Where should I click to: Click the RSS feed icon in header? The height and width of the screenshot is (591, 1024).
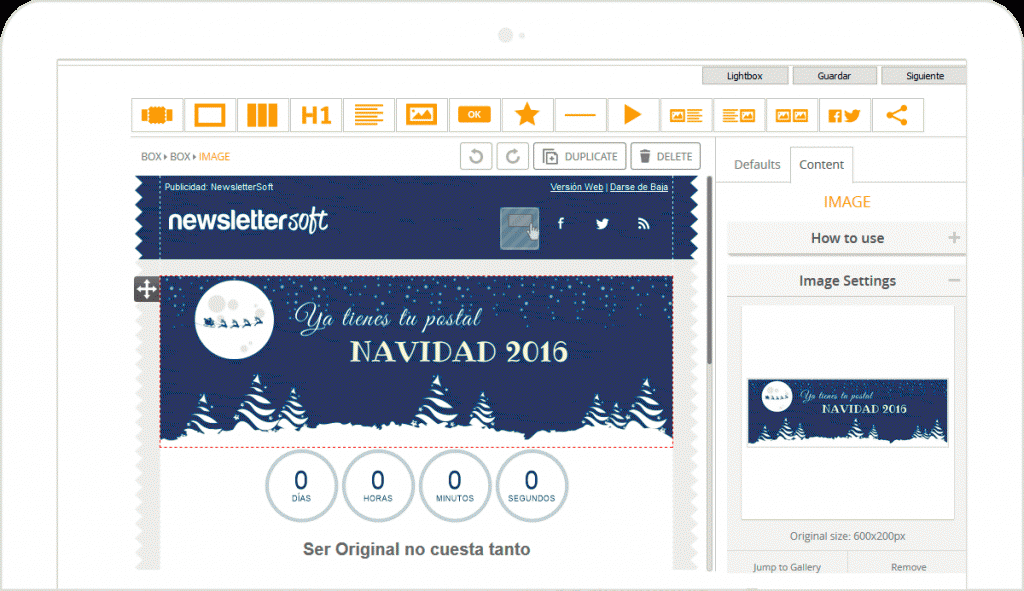(x=644, y=224)
